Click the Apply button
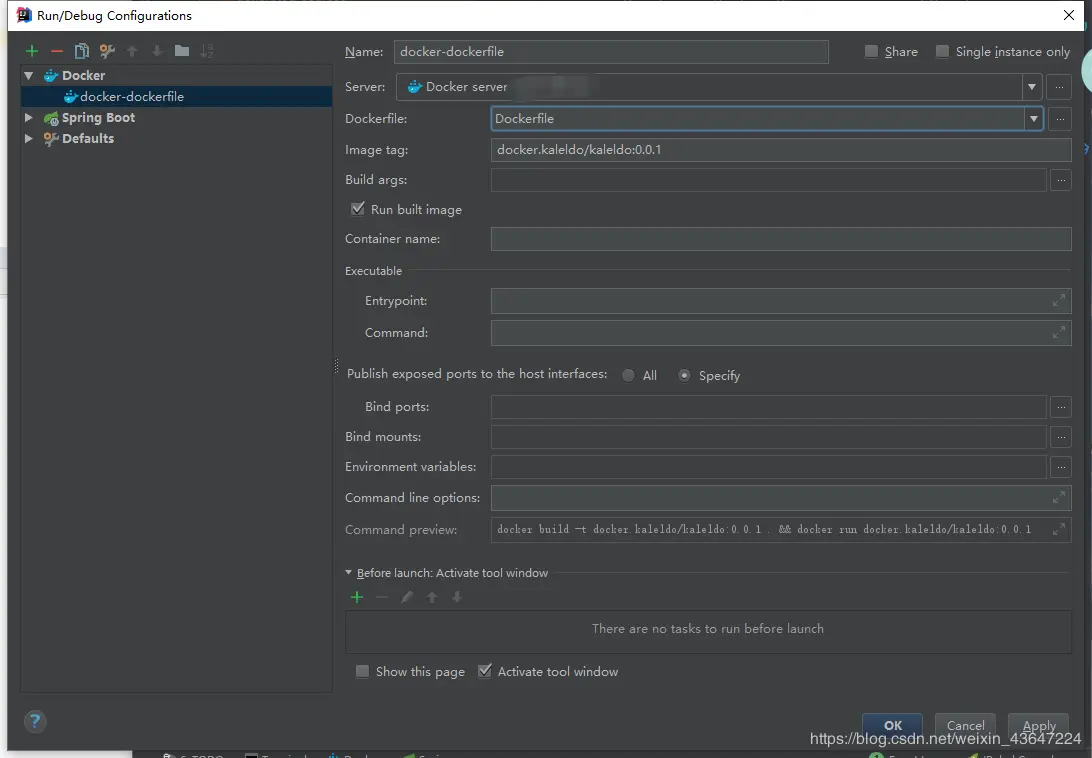This screenshot has width=1092, height=758. click(1038, 725)
